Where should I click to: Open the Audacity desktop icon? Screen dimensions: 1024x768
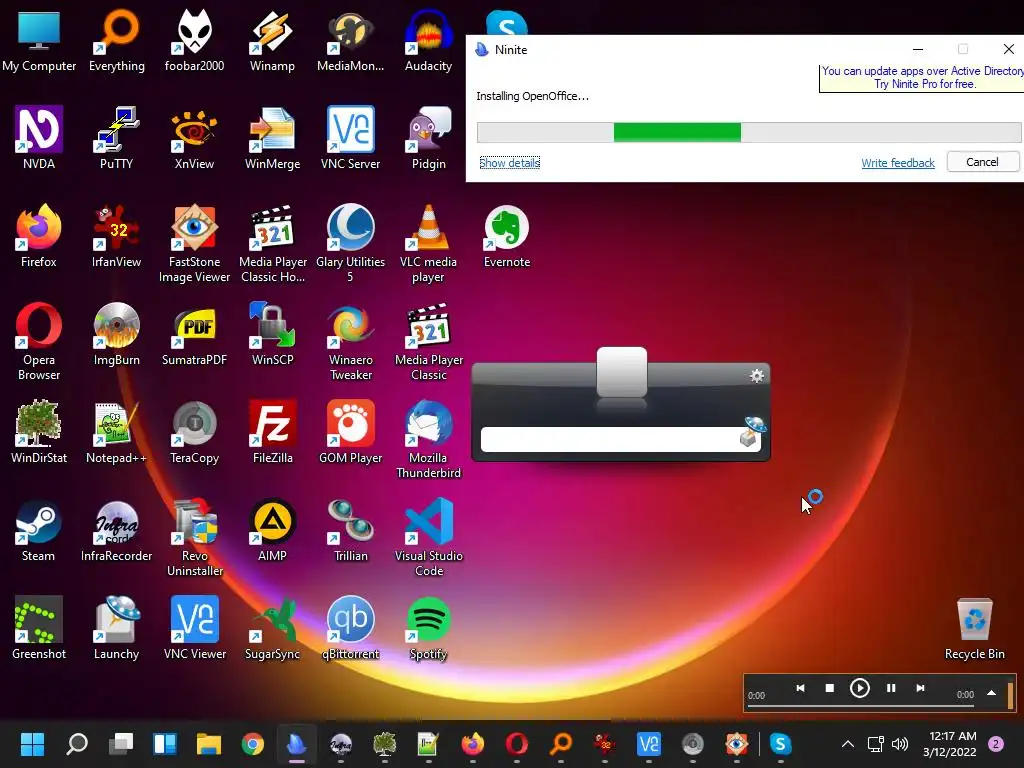[428, 40]
